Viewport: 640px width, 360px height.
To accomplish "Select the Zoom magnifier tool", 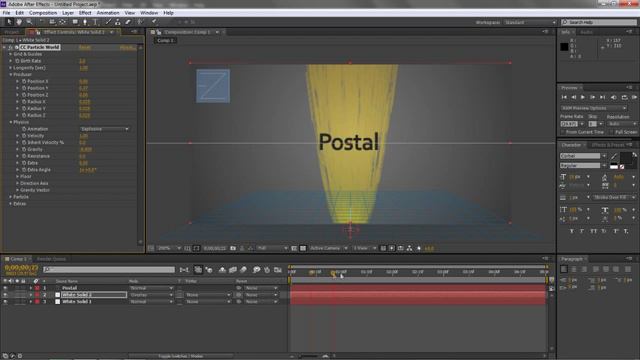I will coord(29,22).
